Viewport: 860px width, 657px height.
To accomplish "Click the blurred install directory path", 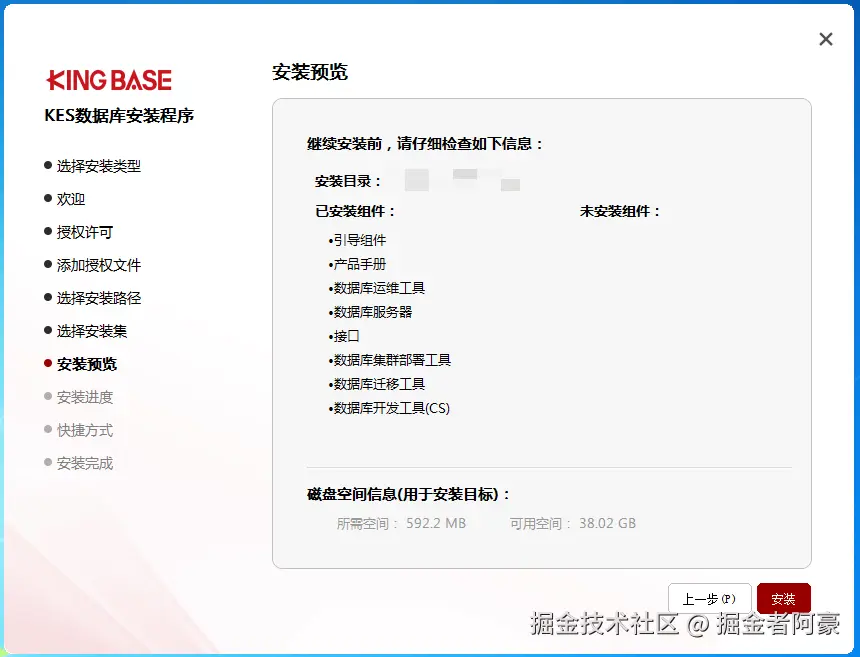I will pos(462,180).
